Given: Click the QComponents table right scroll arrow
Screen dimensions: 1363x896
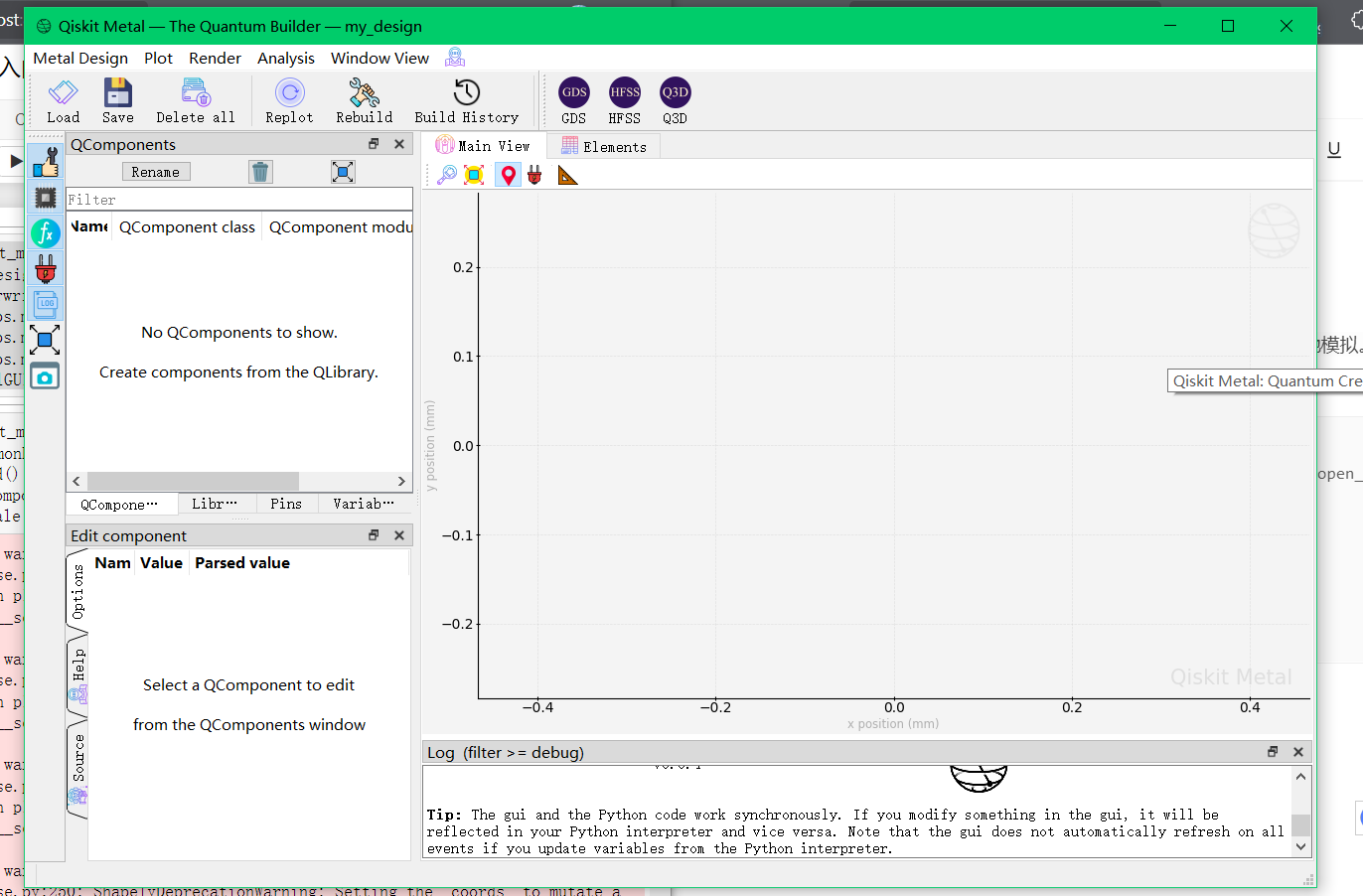Looking at the screenshot, I should 401,481.
